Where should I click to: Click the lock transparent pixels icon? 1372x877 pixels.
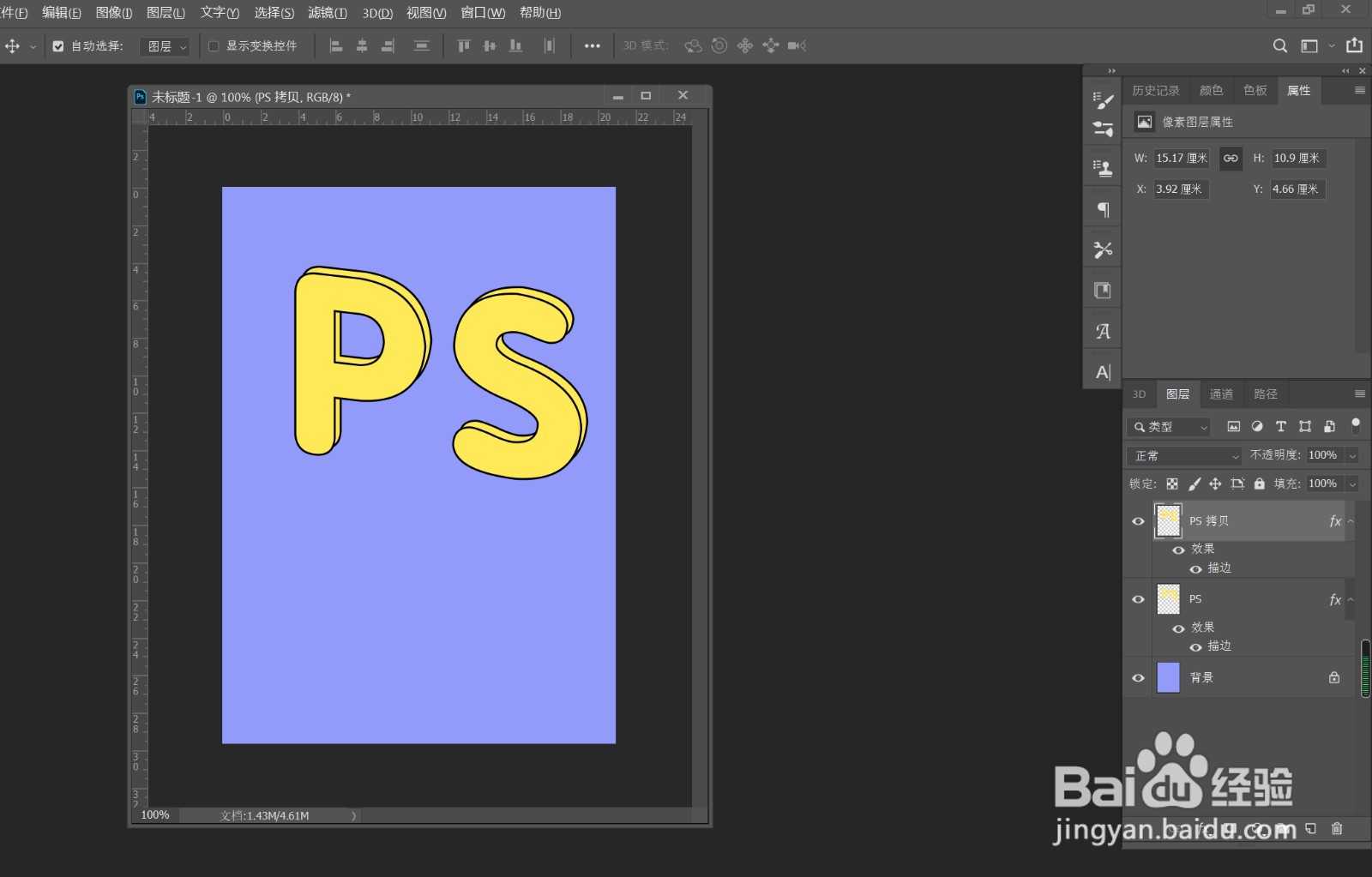(1172, 484)
